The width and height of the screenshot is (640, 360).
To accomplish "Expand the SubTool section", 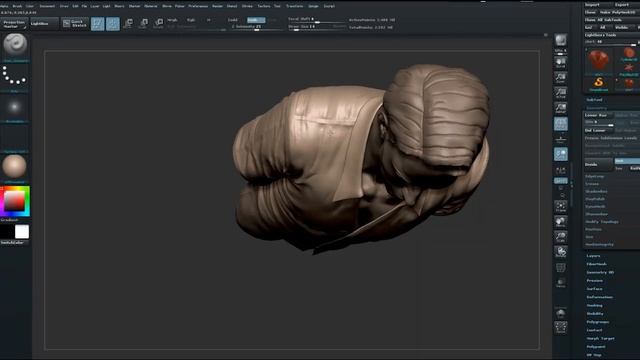I will pyautogui.click(x=594, y=100).
